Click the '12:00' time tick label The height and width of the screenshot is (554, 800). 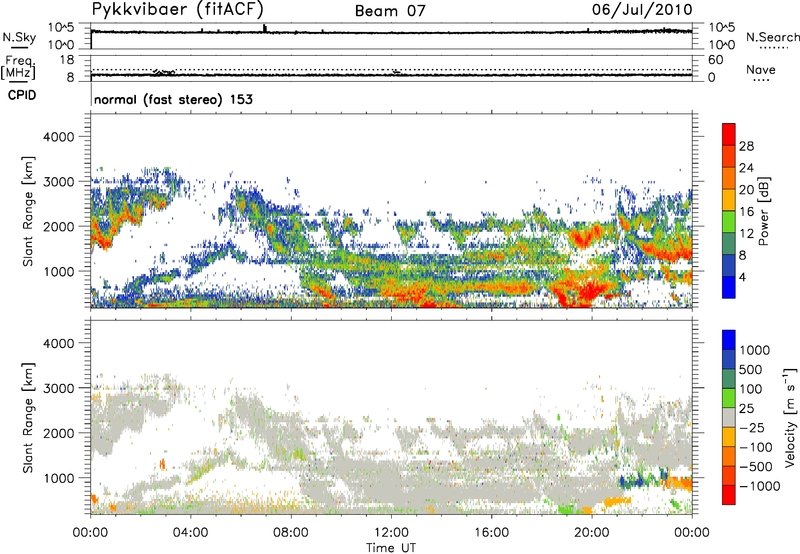(391, 533)
